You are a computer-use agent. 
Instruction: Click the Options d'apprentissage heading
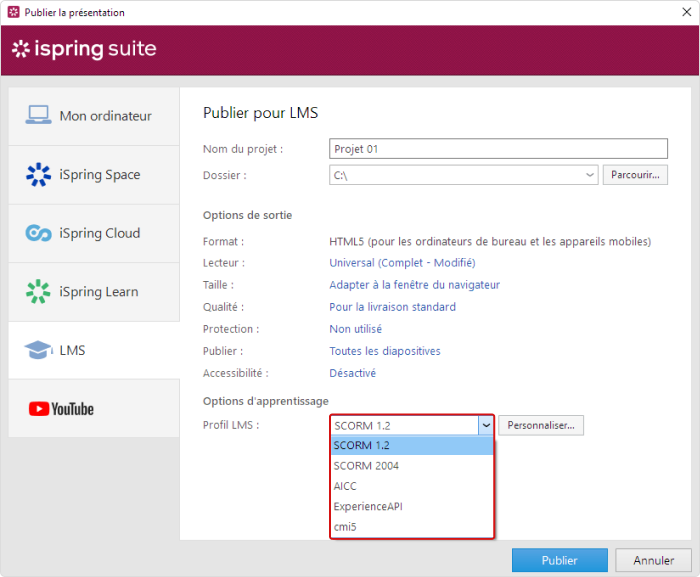pyautogui.click(x=266, y=401)
